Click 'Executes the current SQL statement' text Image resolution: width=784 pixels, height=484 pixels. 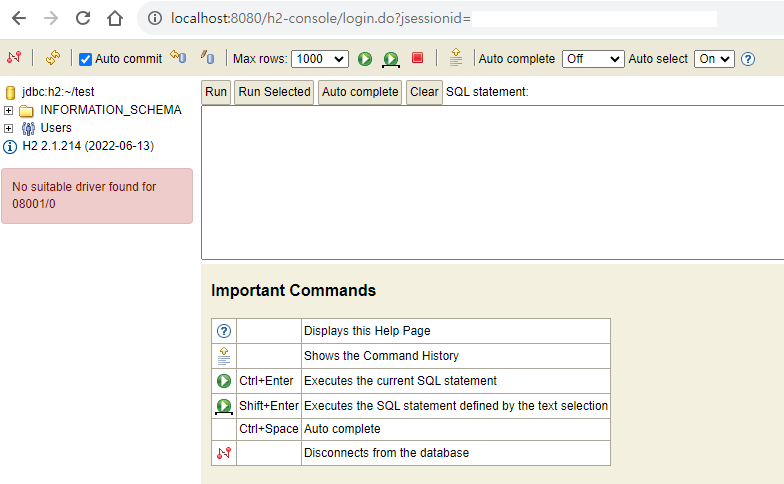pyautogui.click(x=400, y=381)
